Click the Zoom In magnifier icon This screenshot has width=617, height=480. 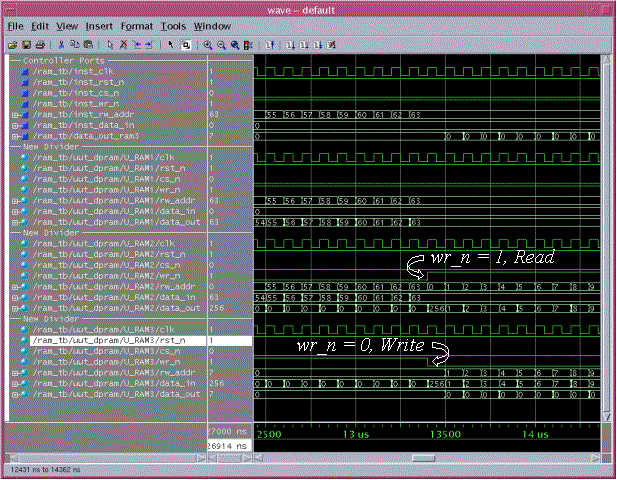[x=208, y=45]
